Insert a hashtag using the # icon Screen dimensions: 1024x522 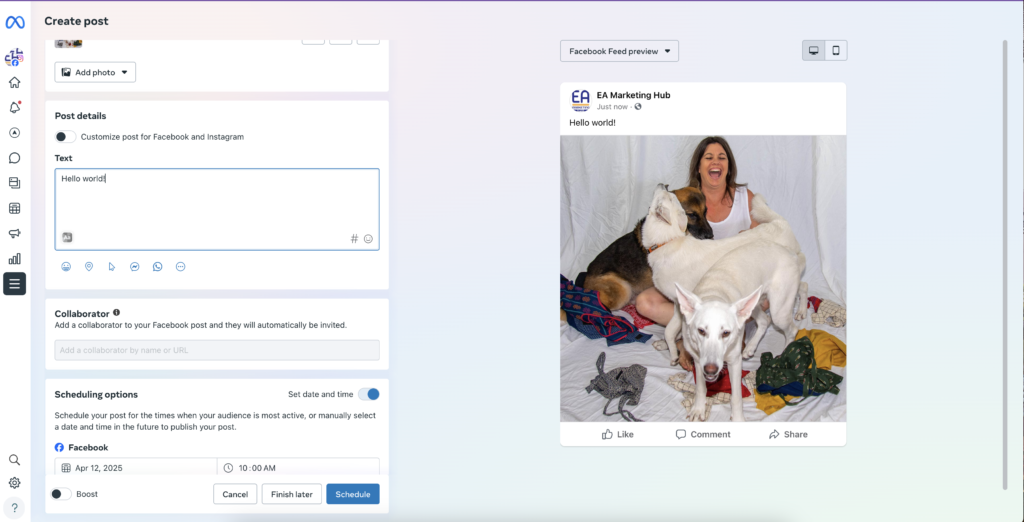355,239
